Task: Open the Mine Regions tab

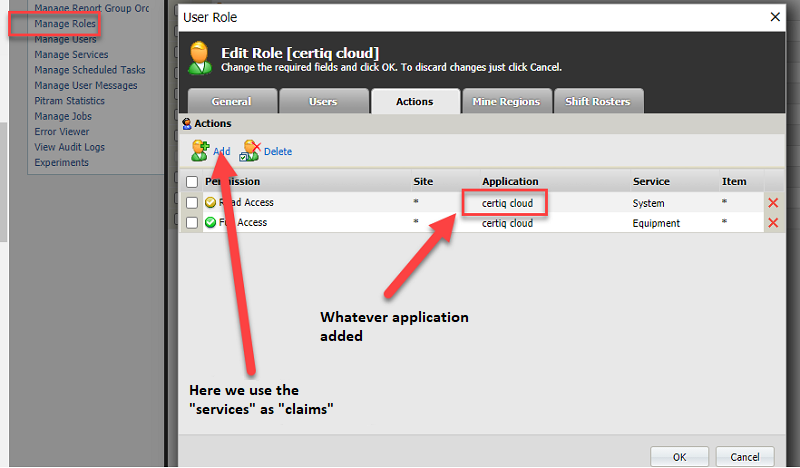Action: pyautogui.click(x=506, y=101)
